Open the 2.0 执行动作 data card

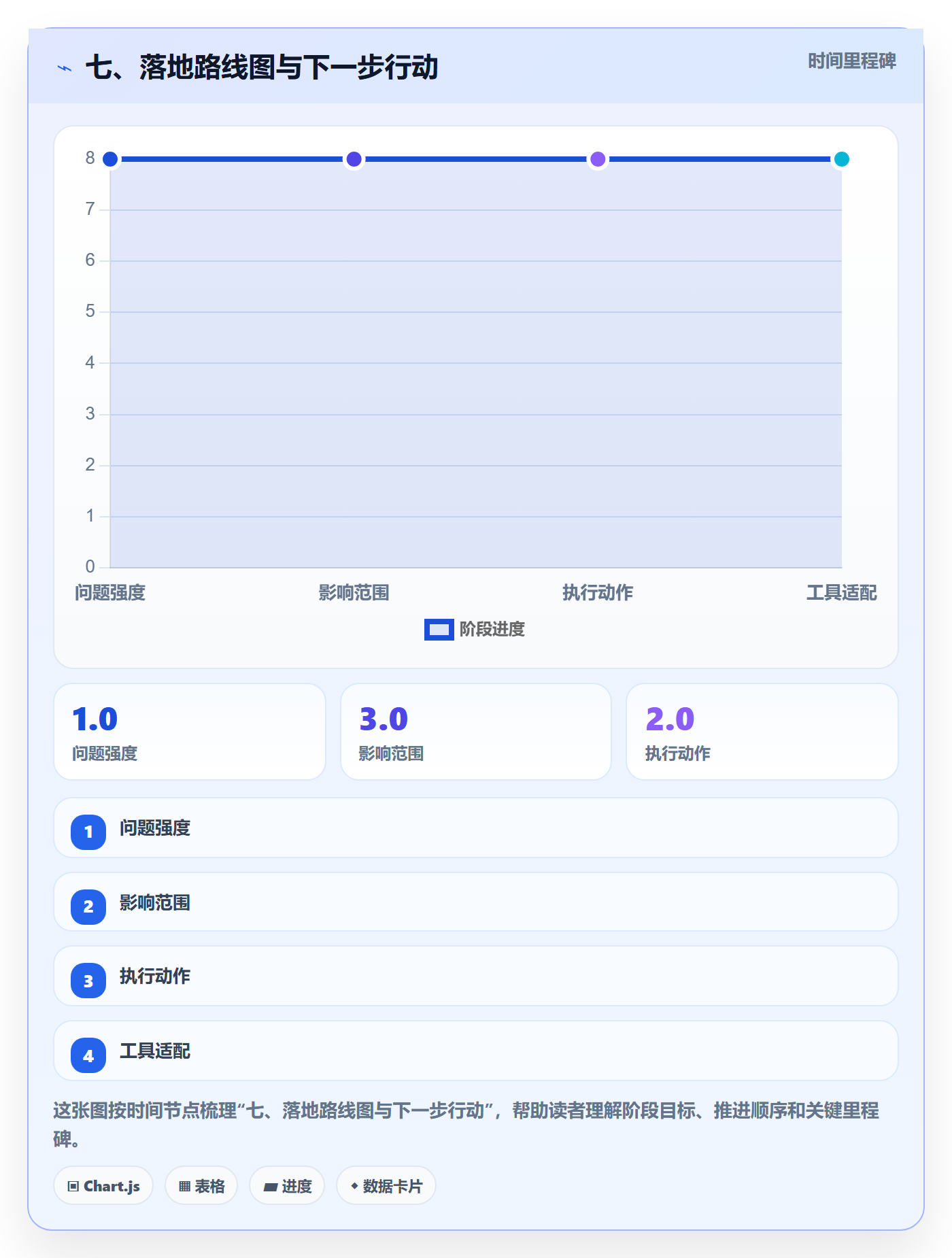(762, 732)
